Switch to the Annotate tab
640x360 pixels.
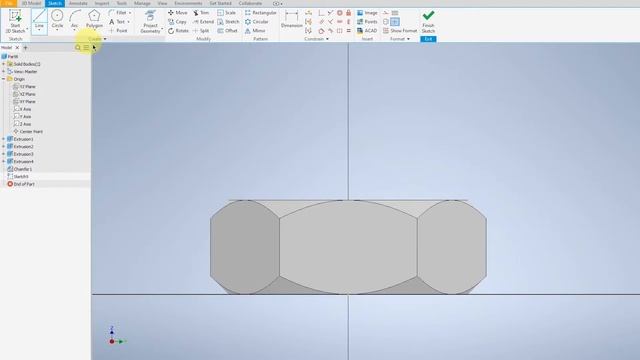point(78,3)
